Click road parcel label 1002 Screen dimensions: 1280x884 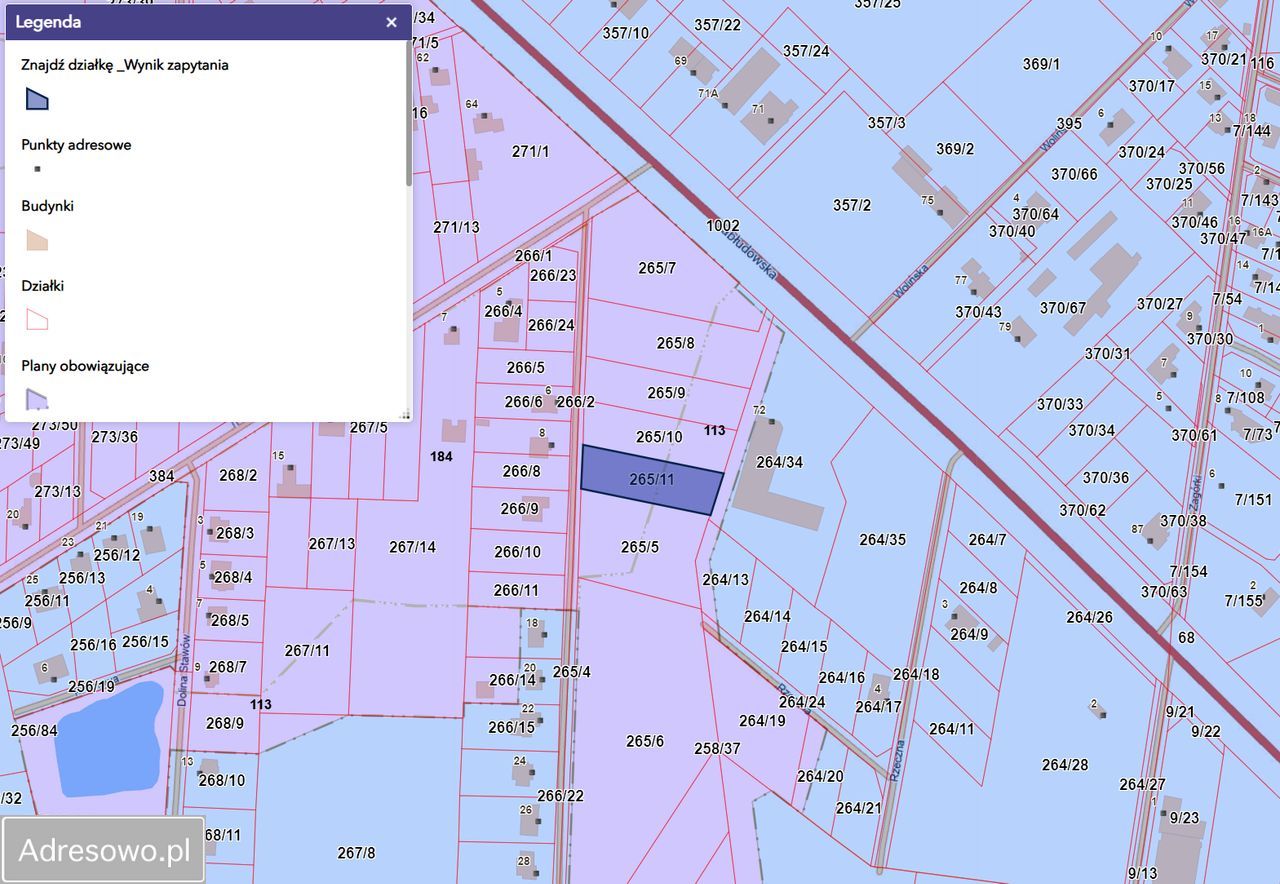click(723, 226)
